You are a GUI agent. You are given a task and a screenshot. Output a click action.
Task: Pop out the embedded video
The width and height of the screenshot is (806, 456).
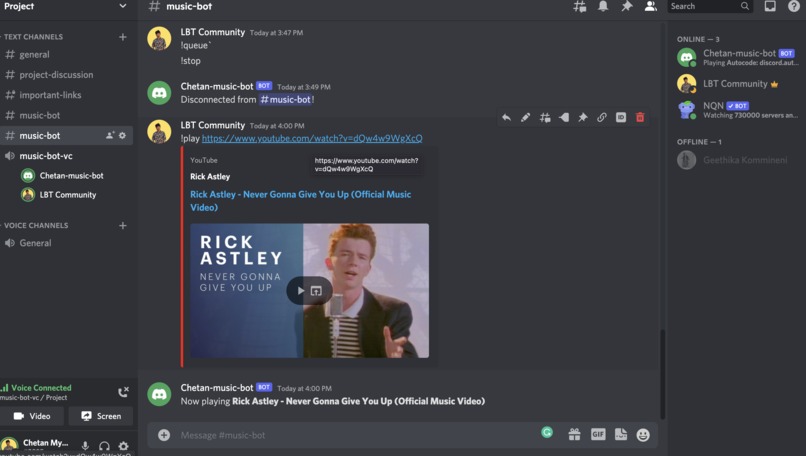tap(317, 290)
